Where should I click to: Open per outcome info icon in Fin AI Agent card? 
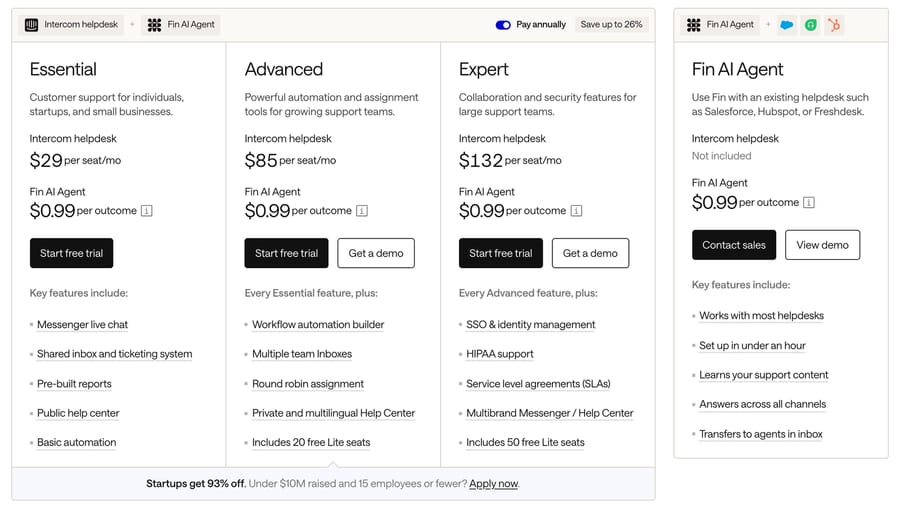pos(809,203)
